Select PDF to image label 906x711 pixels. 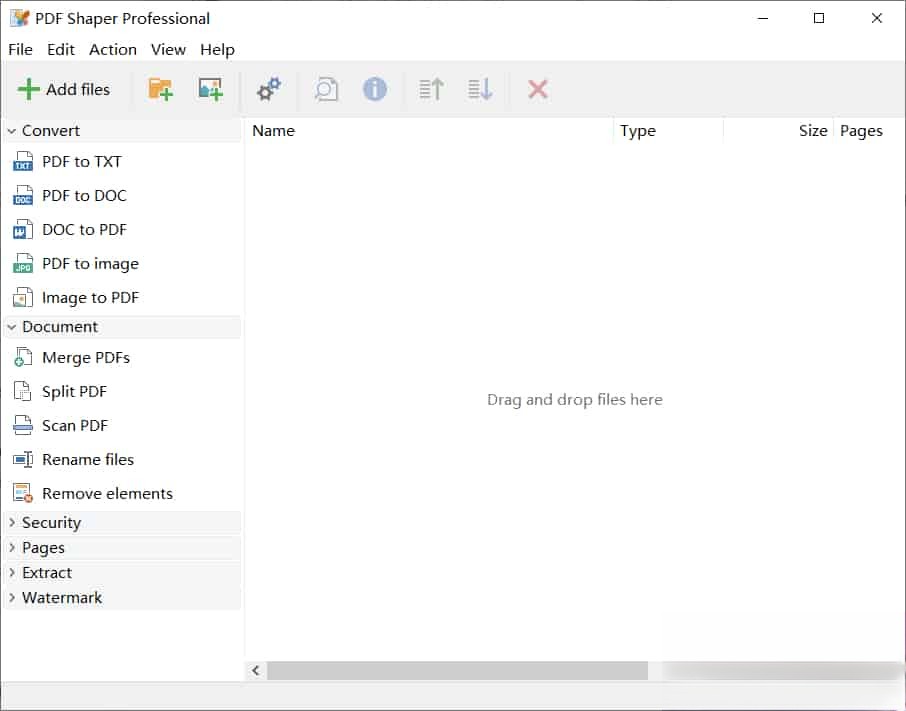(x=91, y=264)
